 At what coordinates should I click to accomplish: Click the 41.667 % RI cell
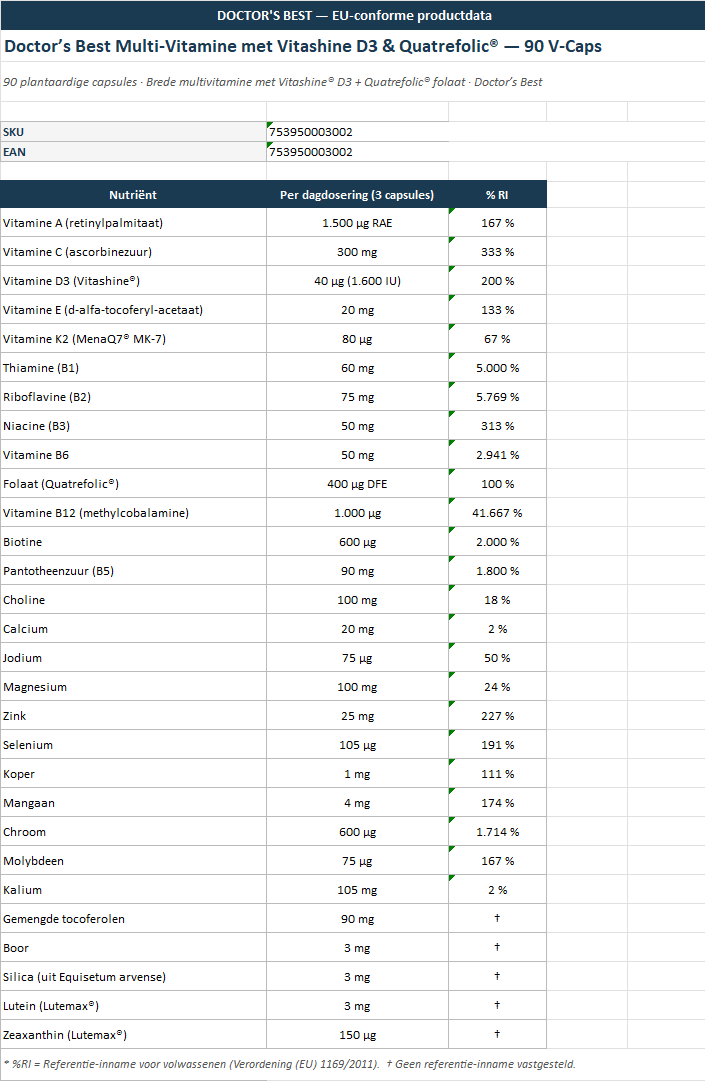click(498, 512)
